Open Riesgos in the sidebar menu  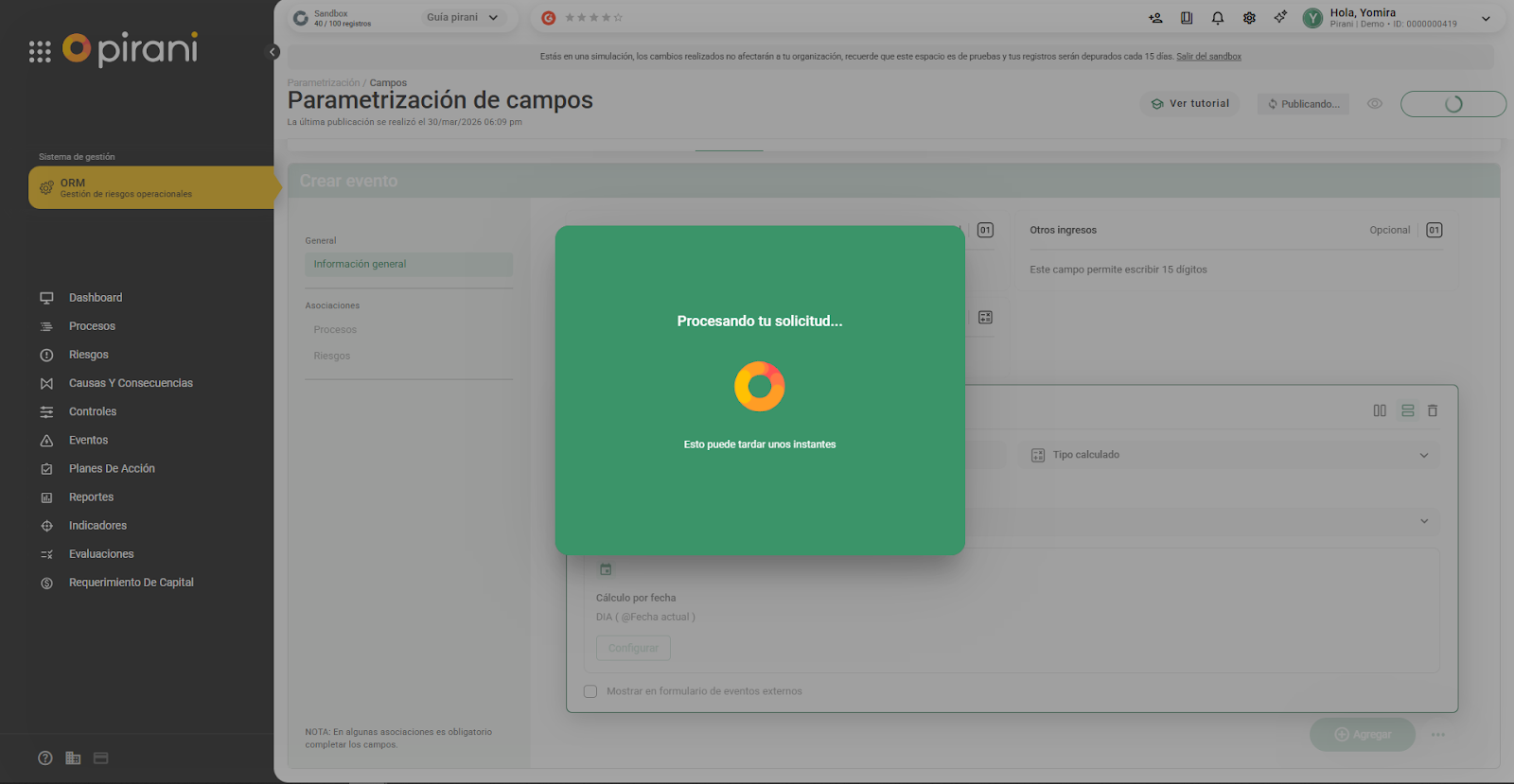(x=89, y=355)
